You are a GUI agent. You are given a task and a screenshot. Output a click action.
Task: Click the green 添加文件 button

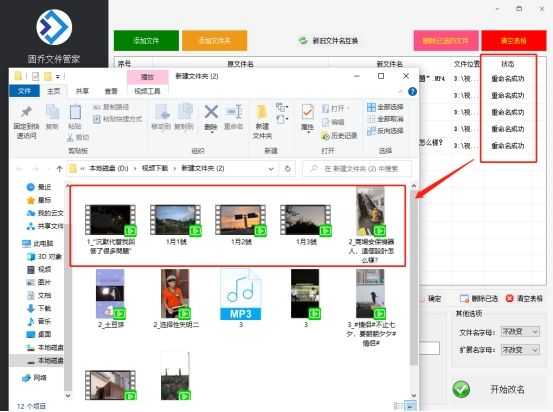(146, 41)
